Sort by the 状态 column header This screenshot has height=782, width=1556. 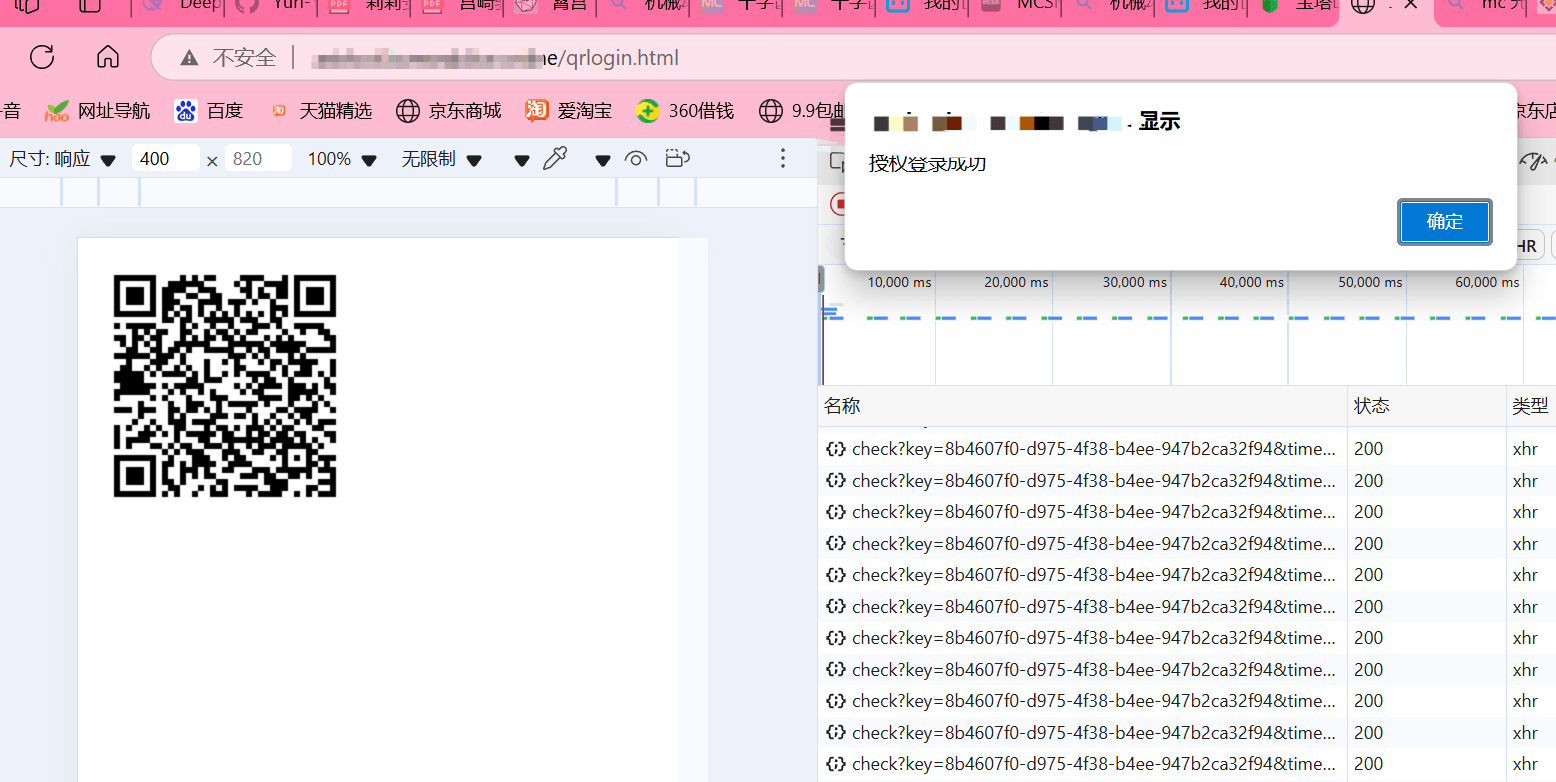(1427, 406)
